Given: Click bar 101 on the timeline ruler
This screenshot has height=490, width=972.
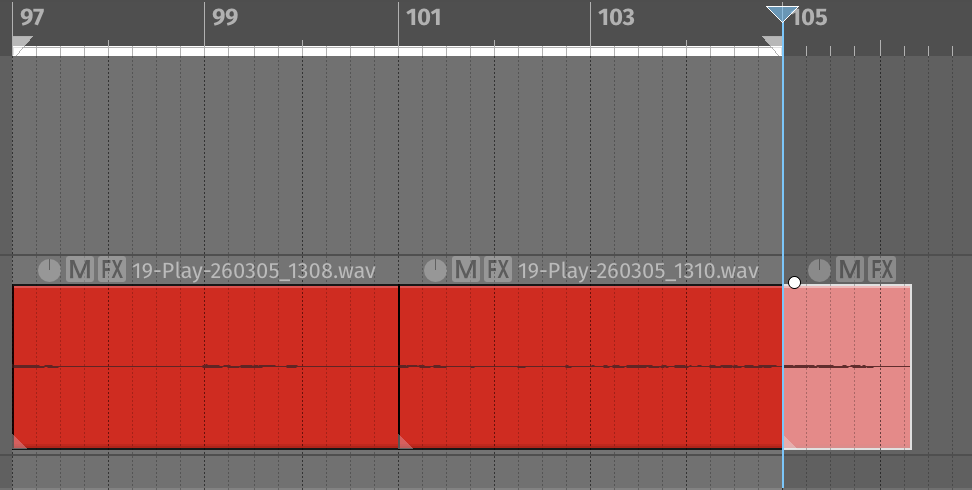Looking at the screenshot, I should click(423, 17).
